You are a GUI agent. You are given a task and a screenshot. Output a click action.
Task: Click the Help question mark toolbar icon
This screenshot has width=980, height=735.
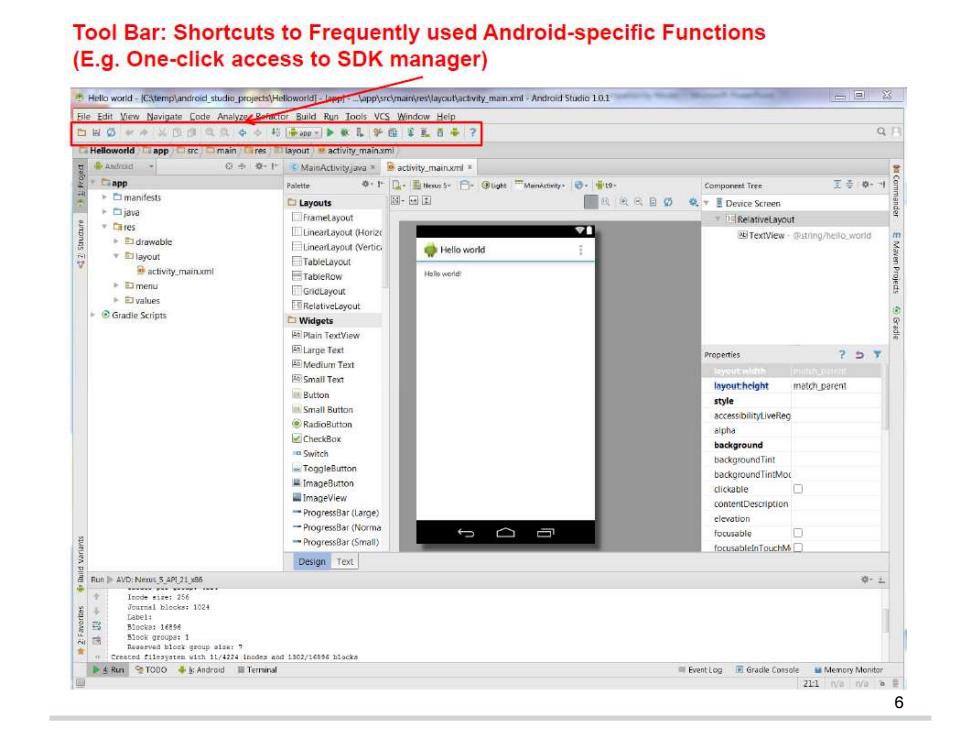[473, 132]
